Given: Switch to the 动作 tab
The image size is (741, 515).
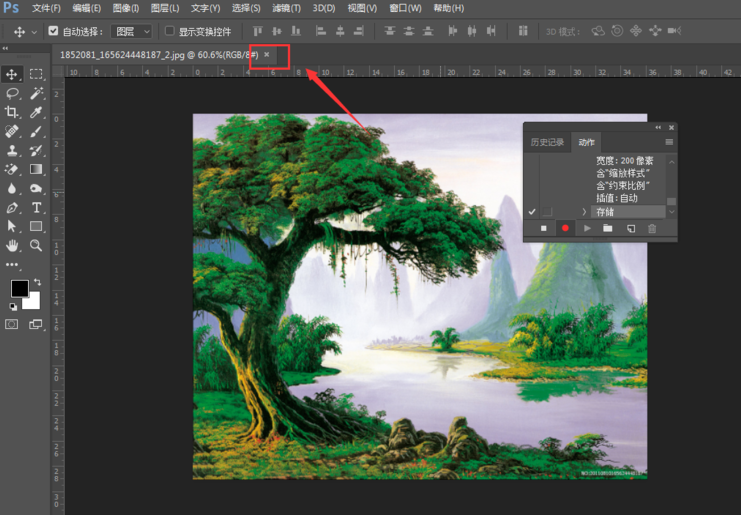Looking at the screenshot, I should 586,142.
